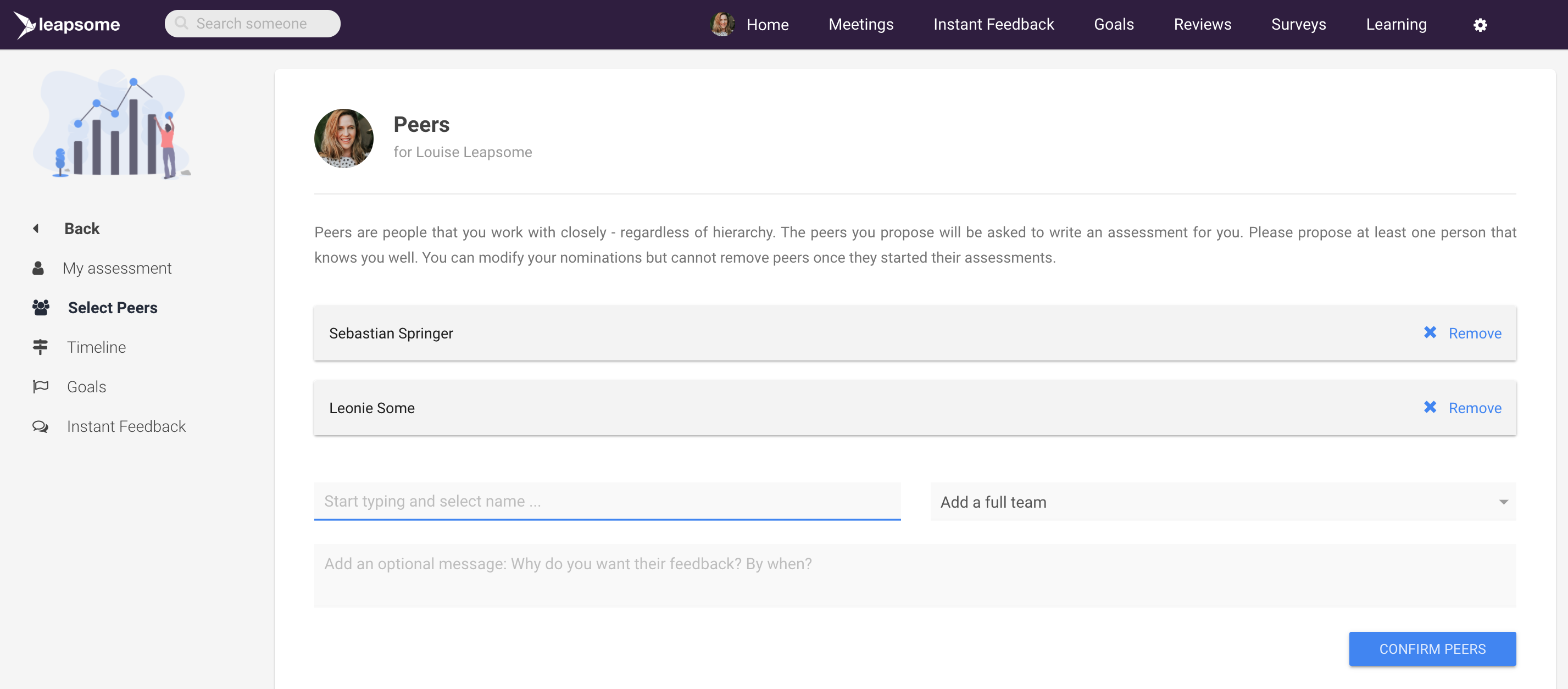Open the Reviews menu item
The width and height of the screenshot is (1568, 689).
[1202, 24]
